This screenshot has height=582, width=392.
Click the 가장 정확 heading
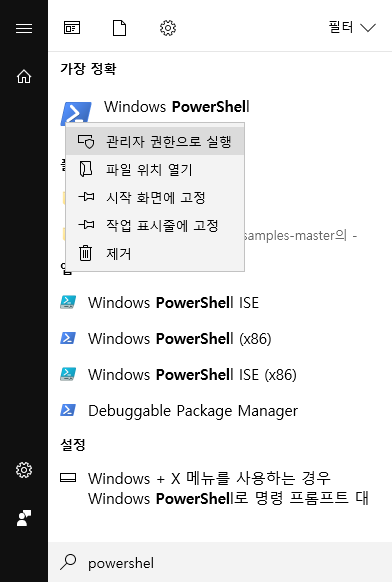click(x=88, y=69)
